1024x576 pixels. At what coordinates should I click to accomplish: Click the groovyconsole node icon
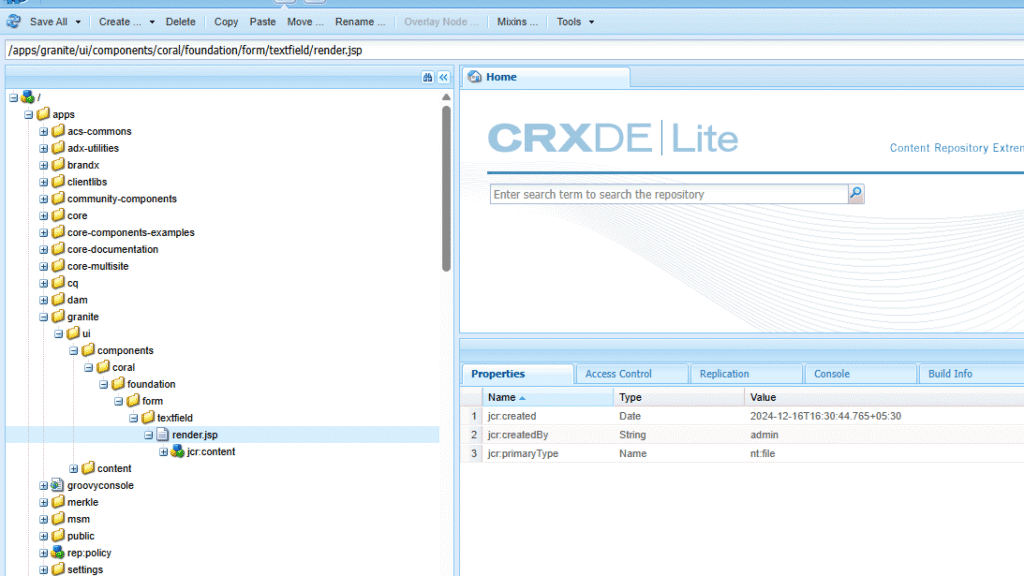coord(57,485)
